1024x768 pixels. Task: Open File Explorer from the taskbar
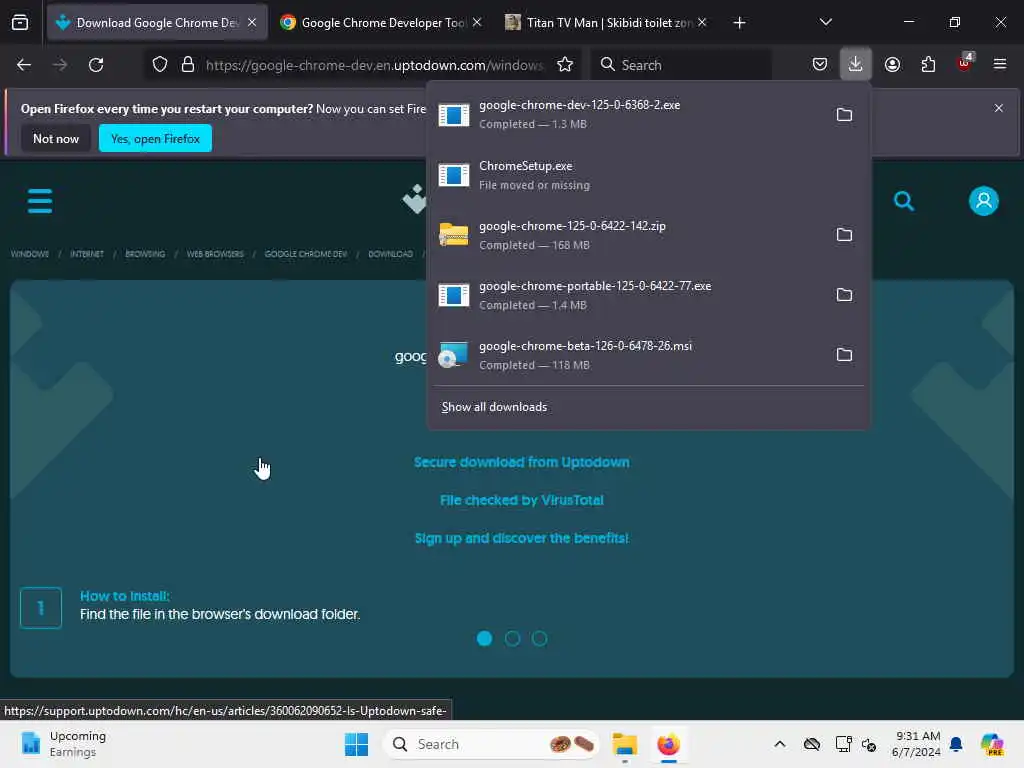[x=624, y=744]
